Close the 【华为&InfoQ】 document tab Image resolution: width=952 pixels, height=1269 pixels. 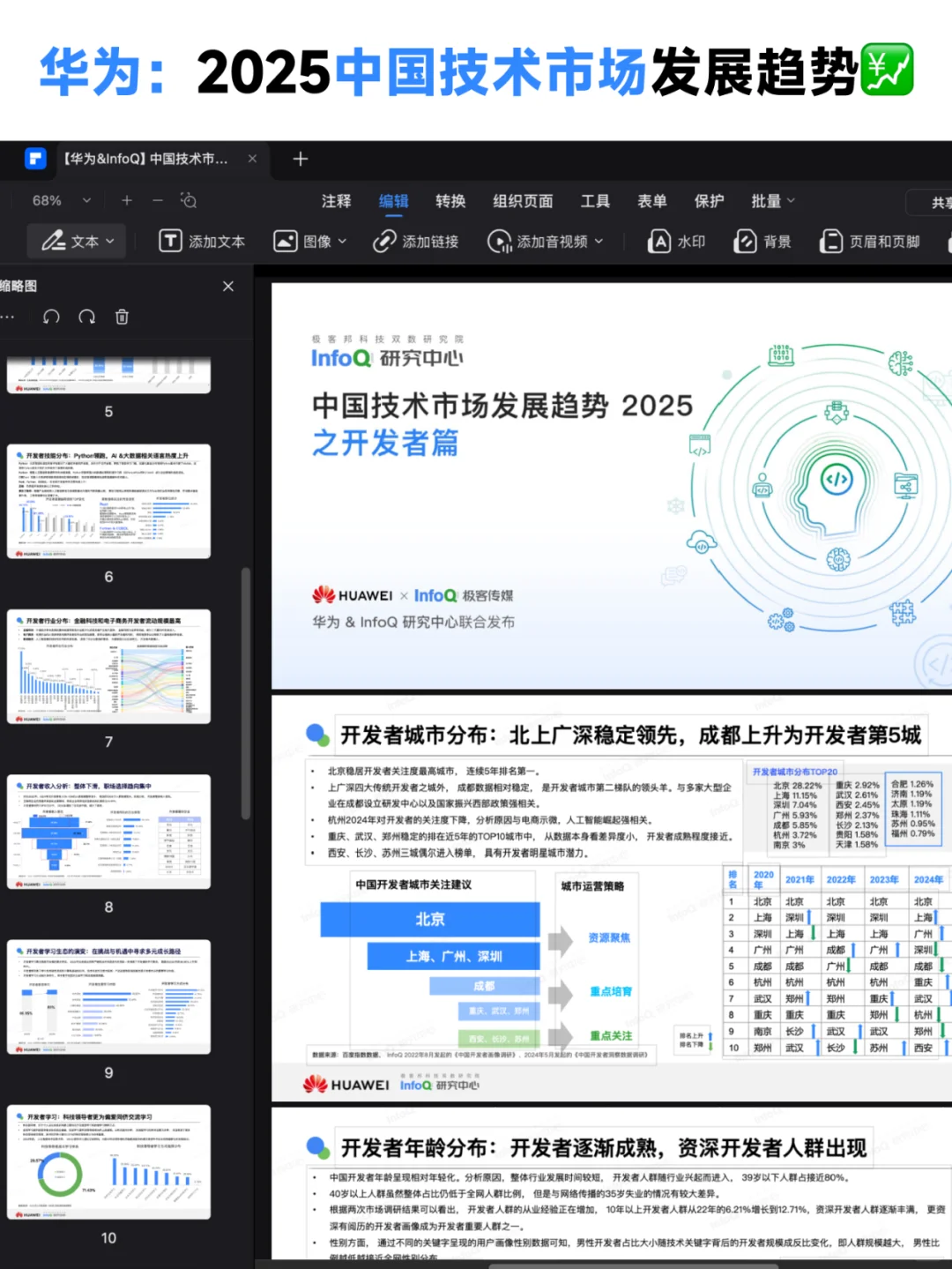252,159
